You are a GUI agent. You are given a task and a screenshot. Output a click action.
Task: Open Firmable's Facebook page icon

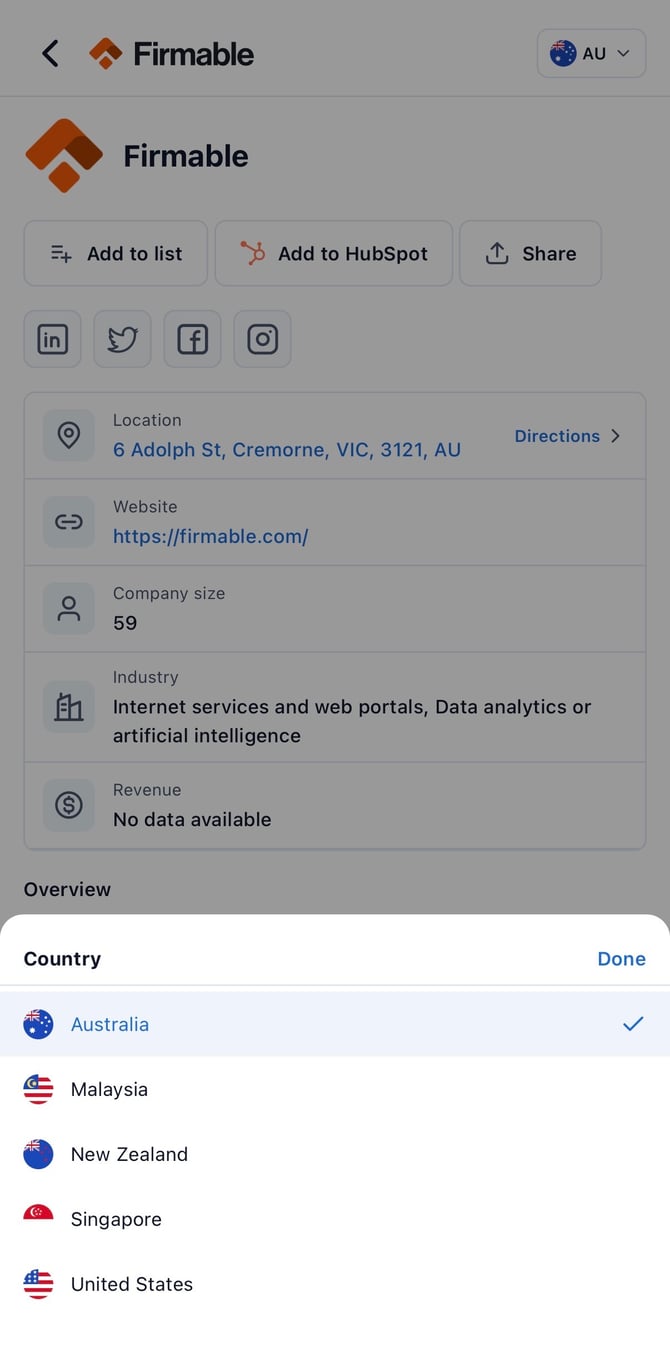[x=192, y=339]
